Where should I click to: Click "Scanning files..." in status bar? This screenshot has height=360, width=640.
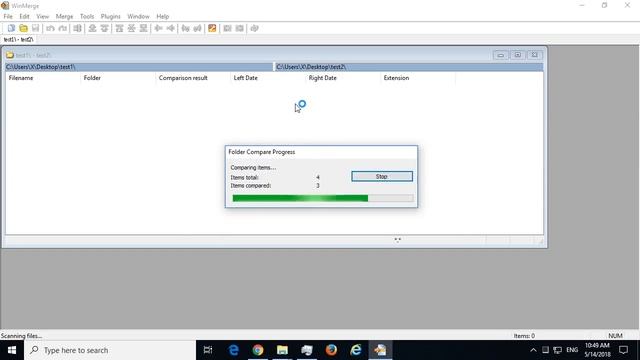pos(21,336)
